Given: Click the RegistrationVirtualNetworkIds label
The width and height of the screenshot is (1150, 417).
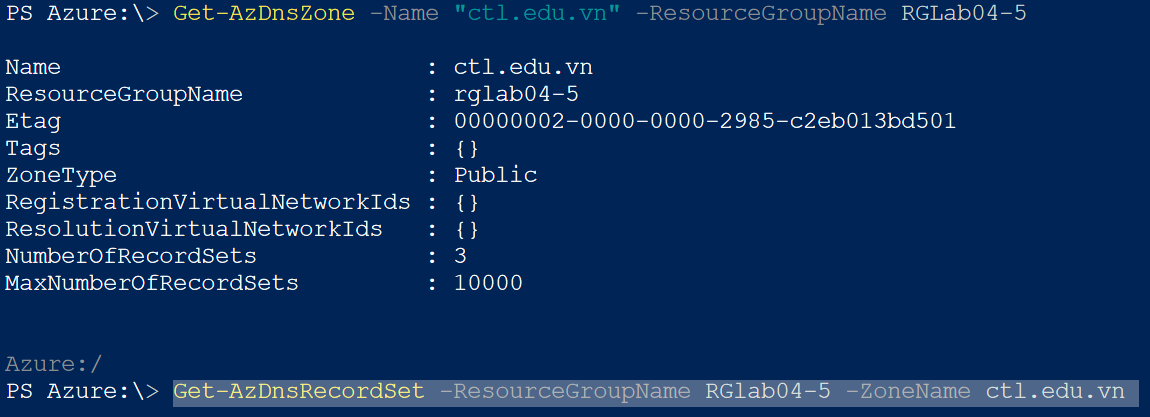Looking at the screenshot, I should tap(208, 203).
